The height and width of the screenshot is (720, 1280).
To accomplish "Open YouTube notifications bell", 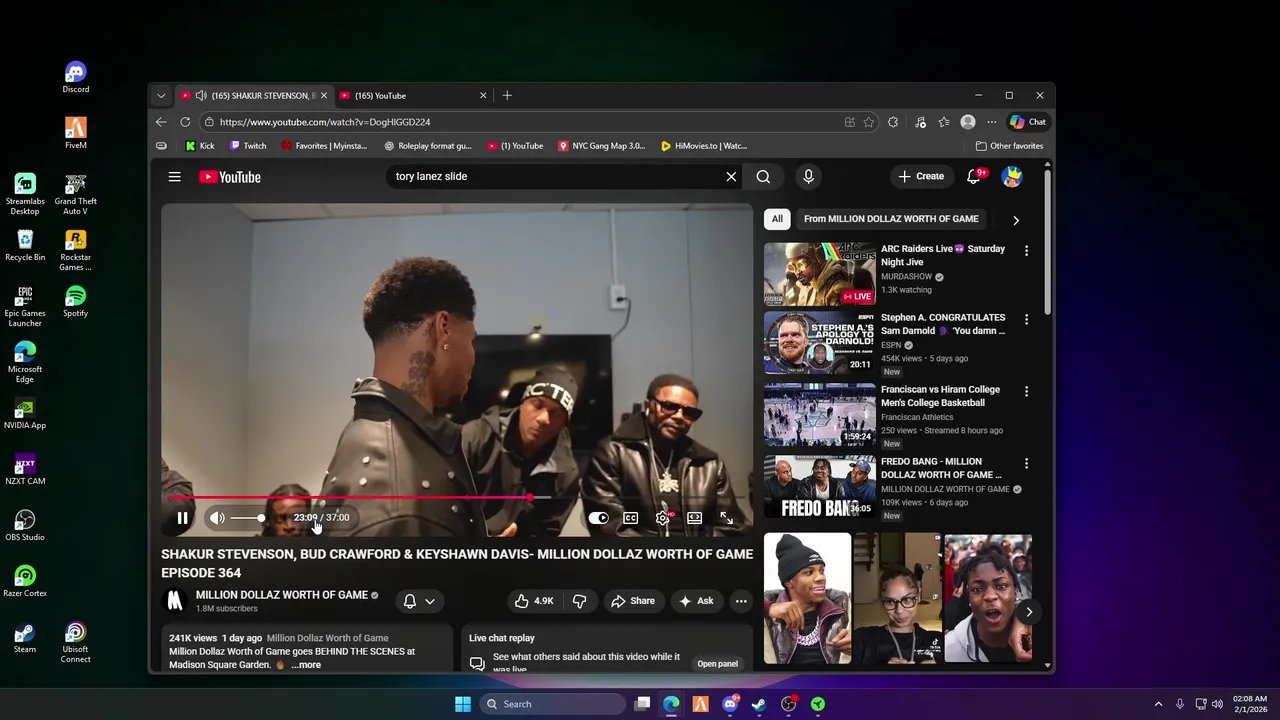I will 973,177.
